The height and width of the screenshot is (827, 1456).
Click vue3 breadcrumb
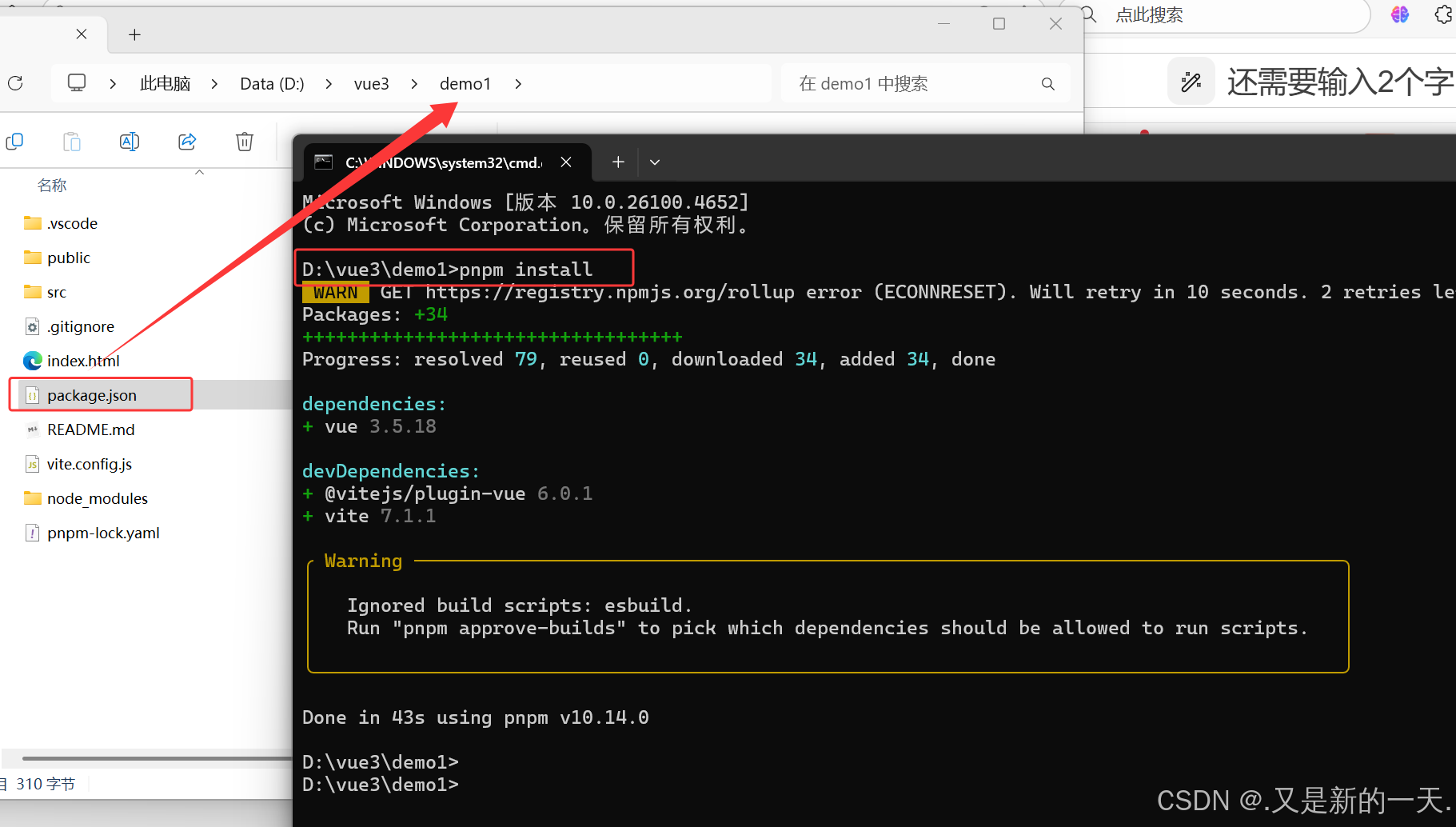pos(372,84)
